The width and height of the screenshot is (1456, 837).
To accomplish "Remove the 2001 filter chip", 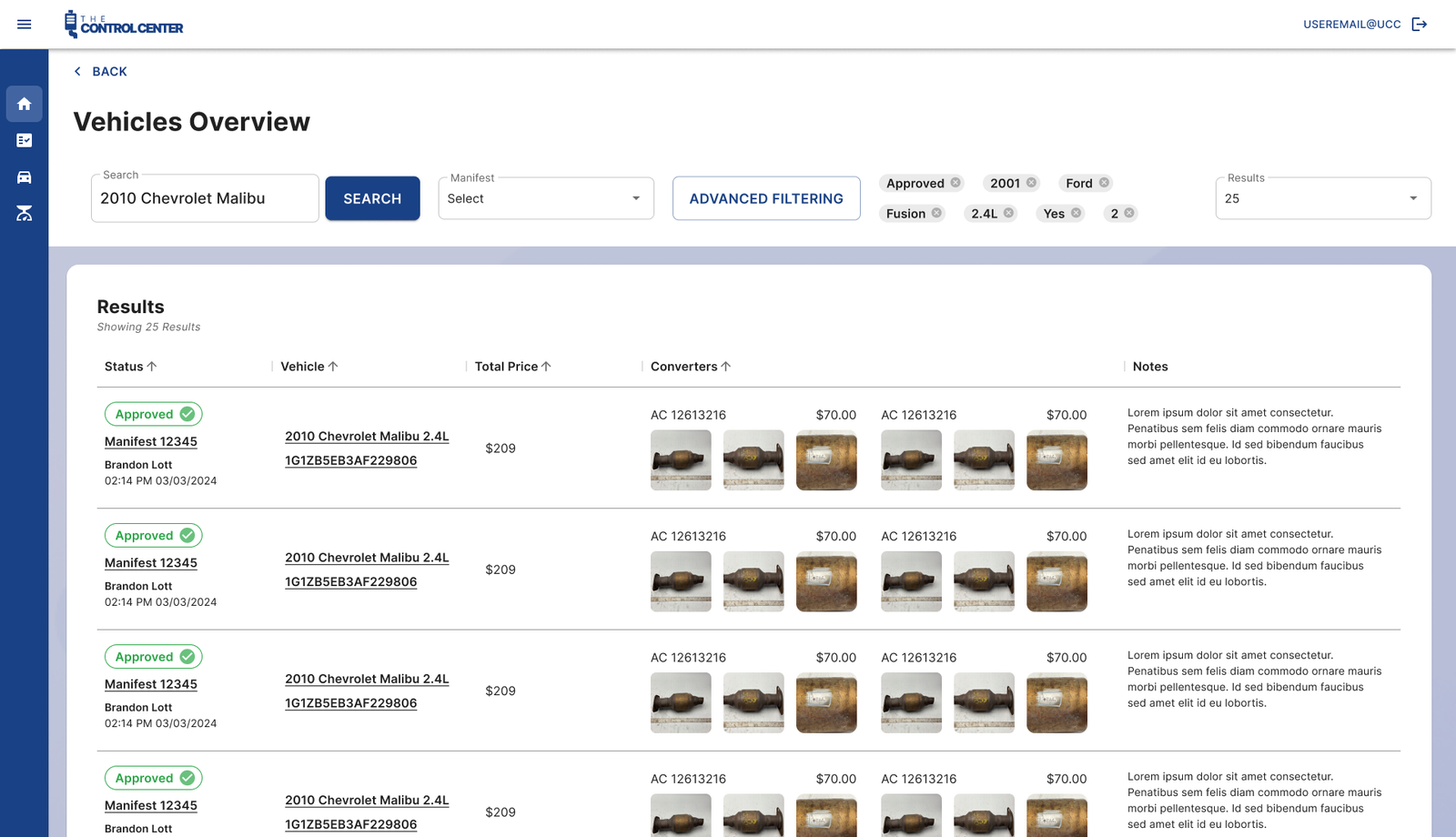I will click(1031, 183).
